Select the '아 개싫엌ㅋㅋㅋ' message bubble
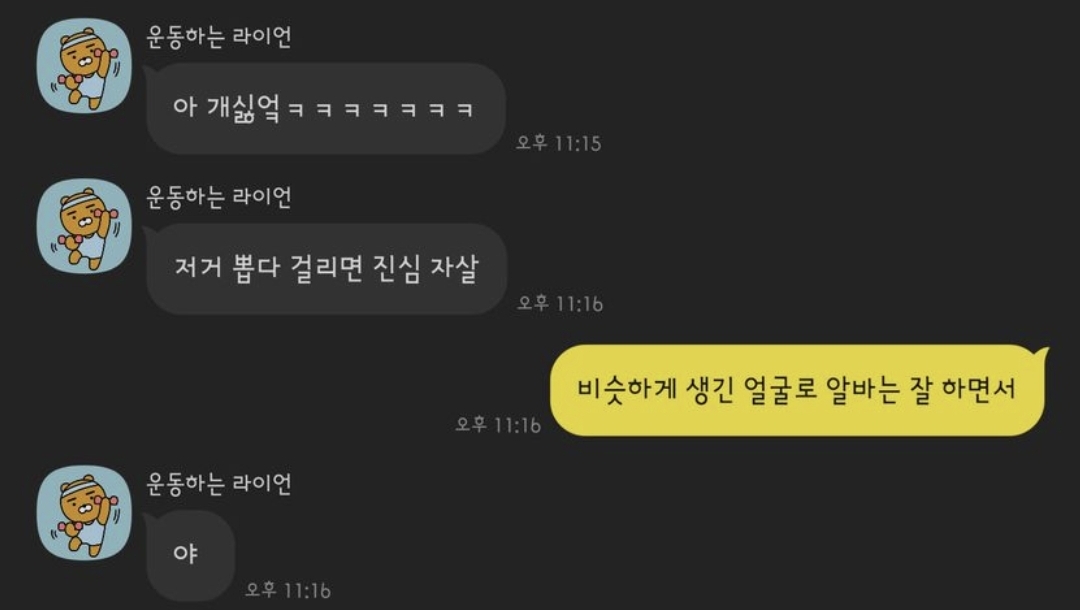 (x=326, y=108)
